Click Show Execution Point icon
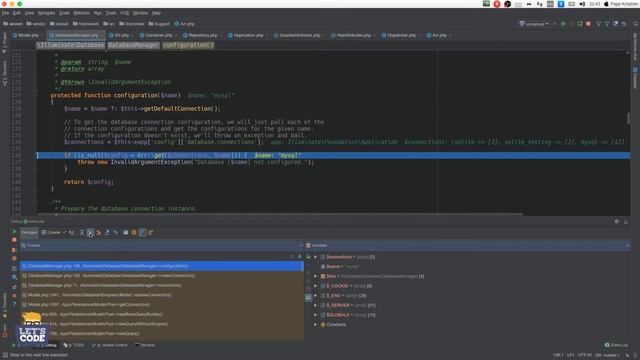The image size is (640, 360). coord(72,233)
